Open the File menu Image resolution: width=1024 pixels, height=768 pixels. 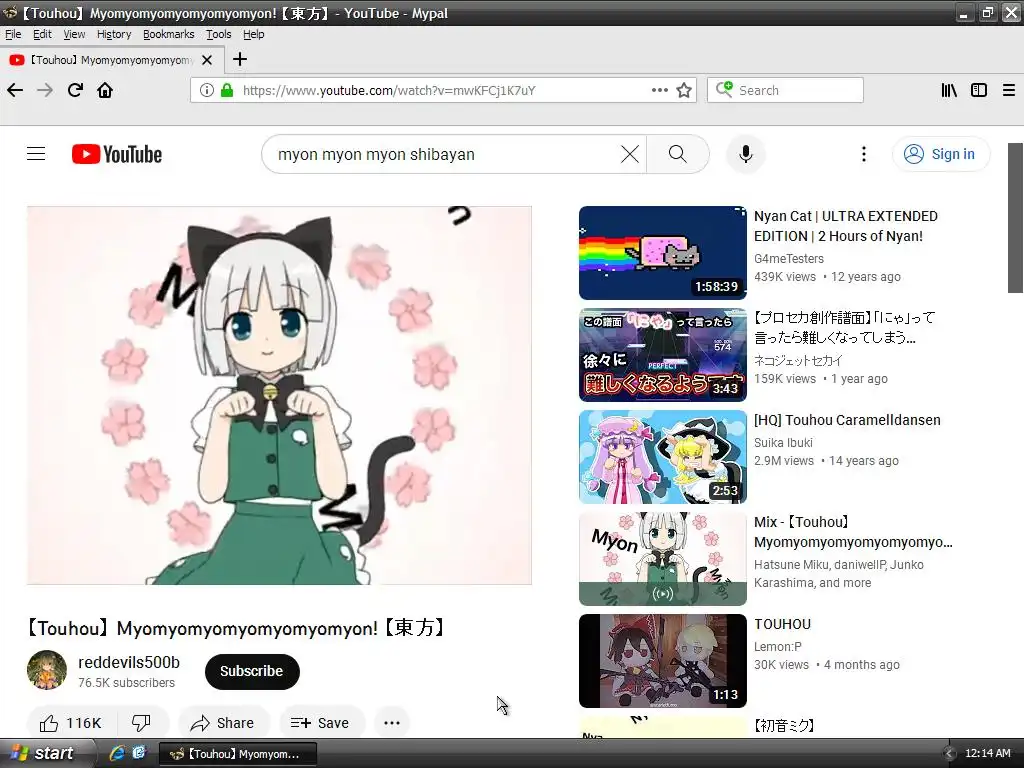13,34
